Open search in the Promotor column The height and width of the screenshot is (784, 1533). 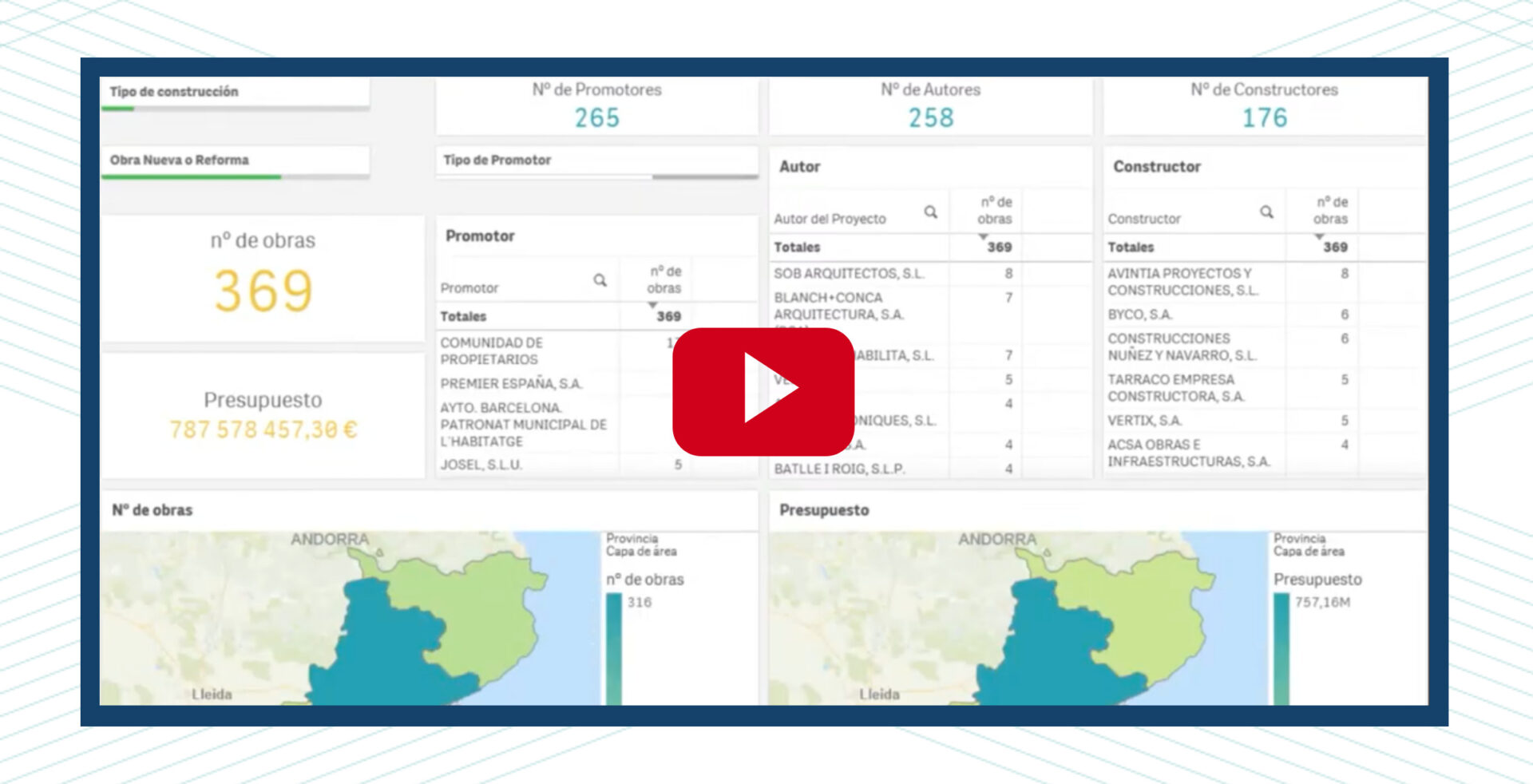(600, 280)
